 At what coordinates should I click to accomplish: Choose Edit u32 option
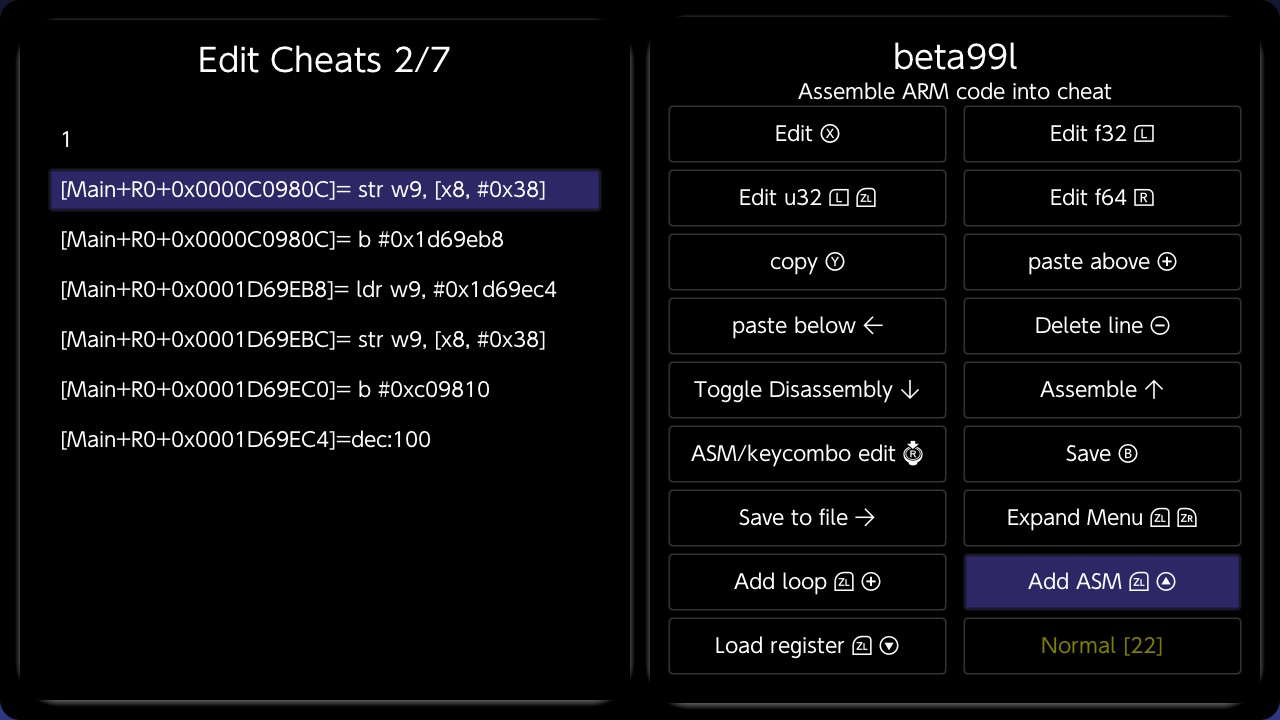807,198
